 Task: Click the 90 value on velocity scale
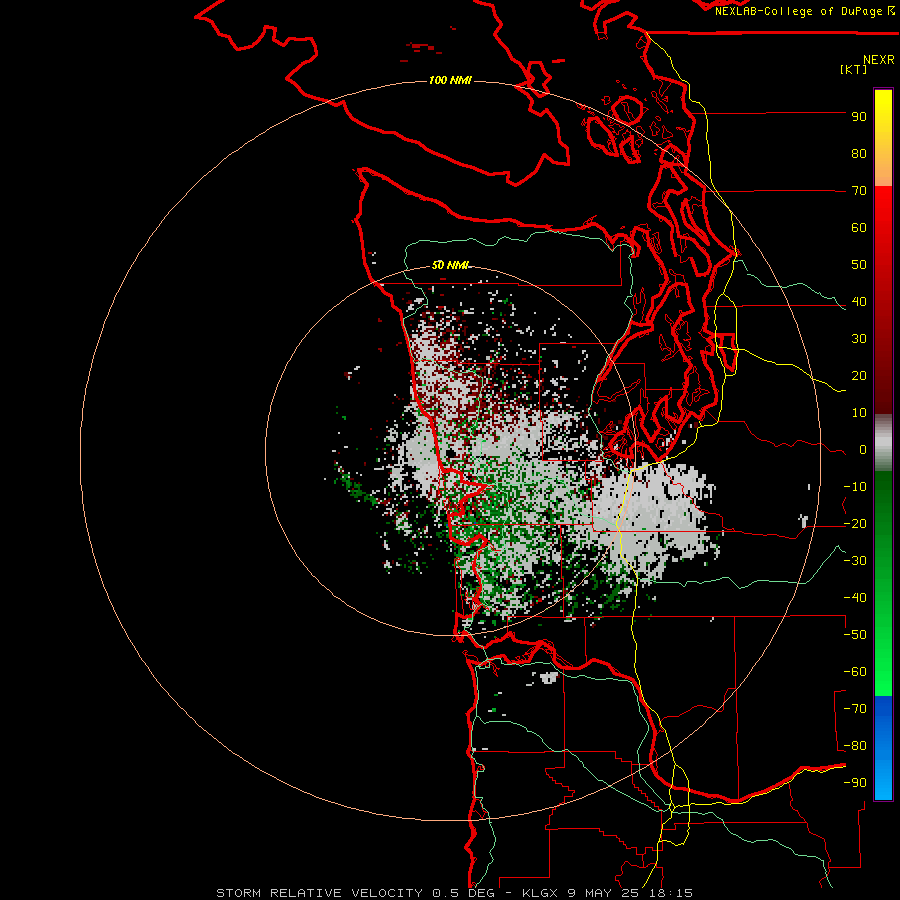(x=859, y=117)
